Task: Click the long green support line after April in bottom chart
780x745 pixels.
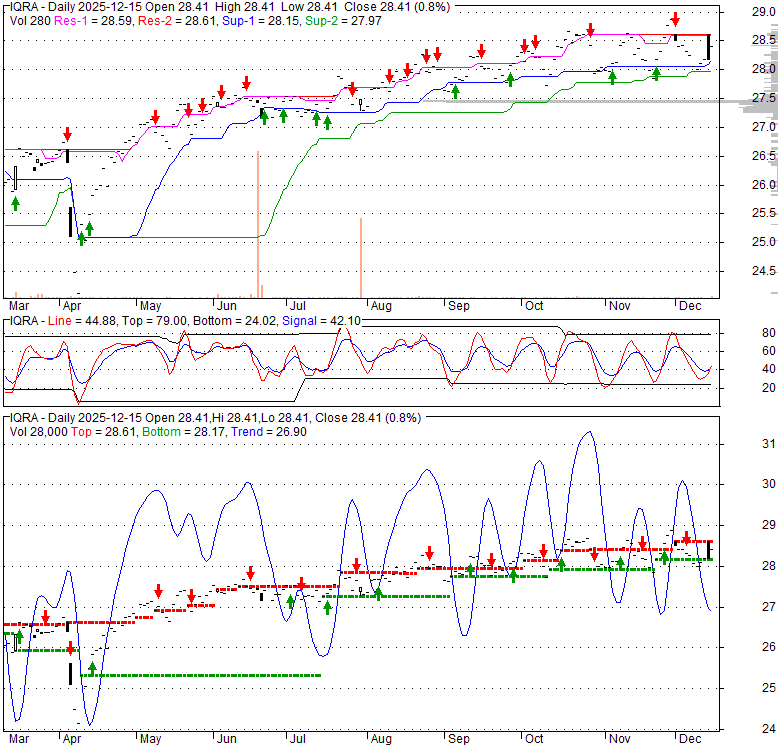Action: click(200, 675)
